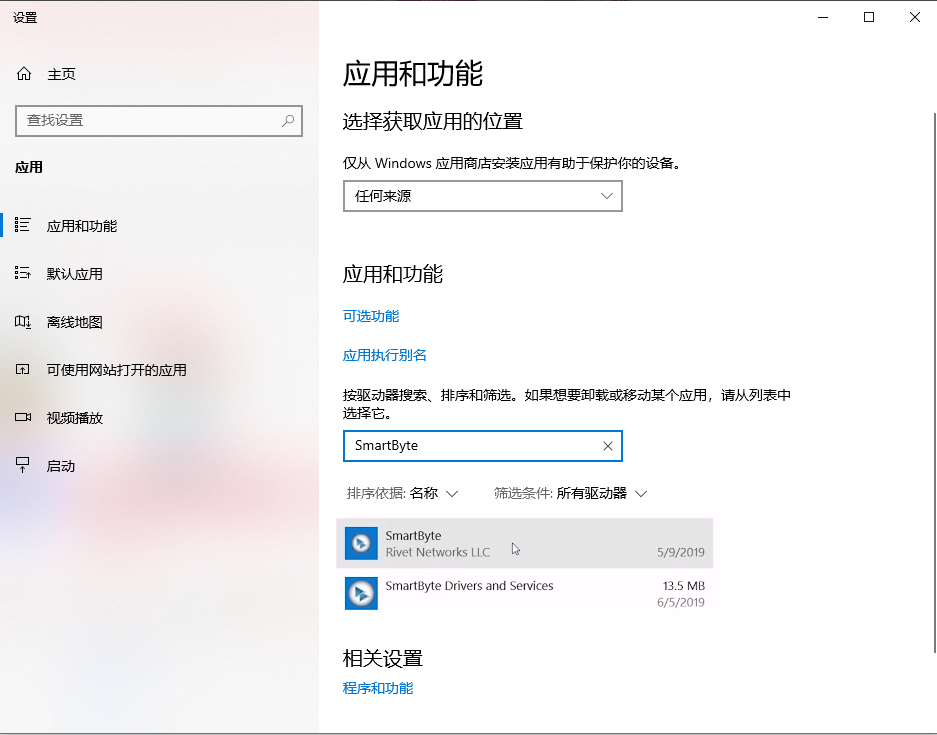
Task: Open 视频播放 settings page
Action: (x=75, y=418)
